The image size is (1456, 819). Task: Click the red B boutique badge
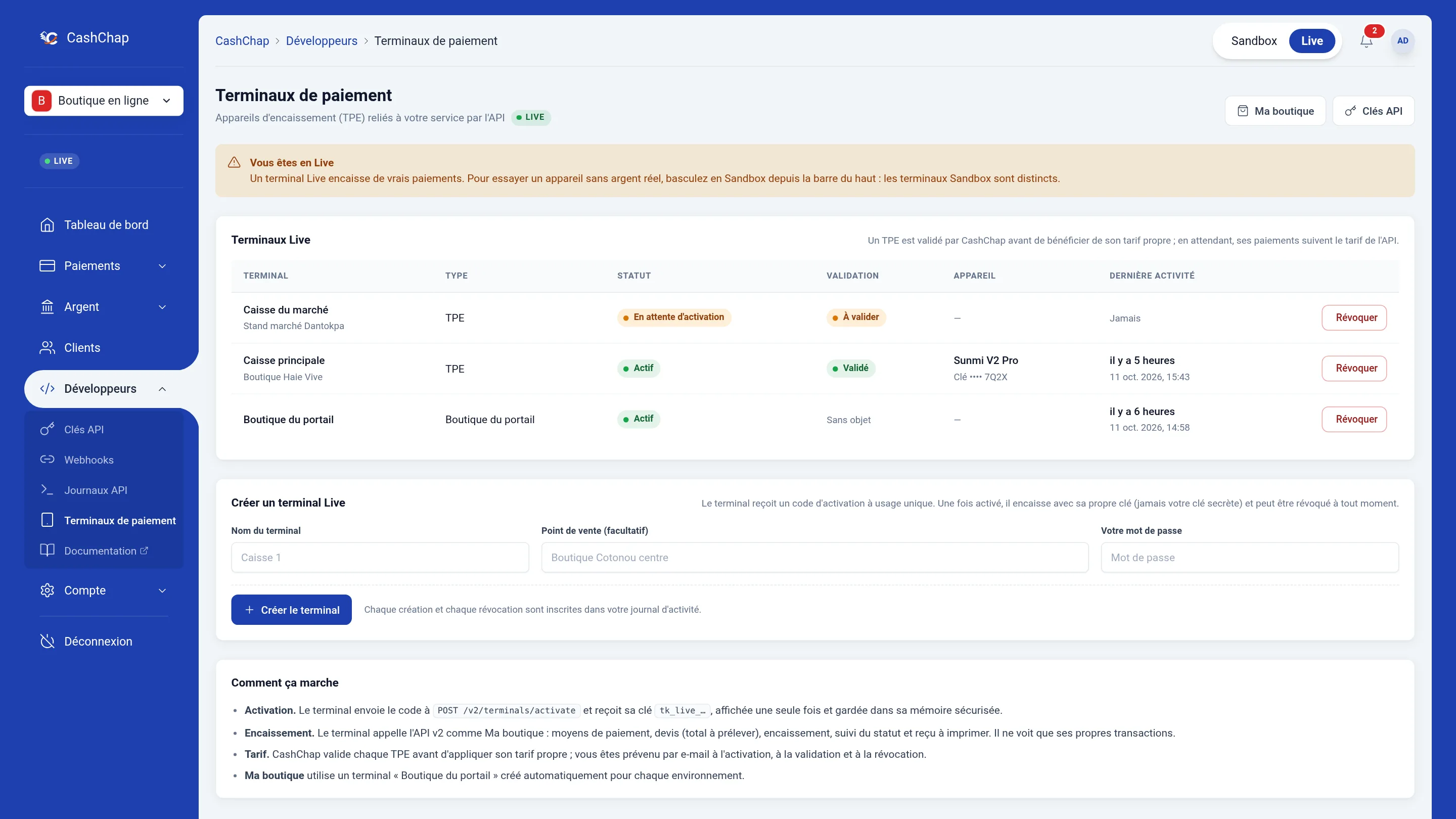click(41, 101)
